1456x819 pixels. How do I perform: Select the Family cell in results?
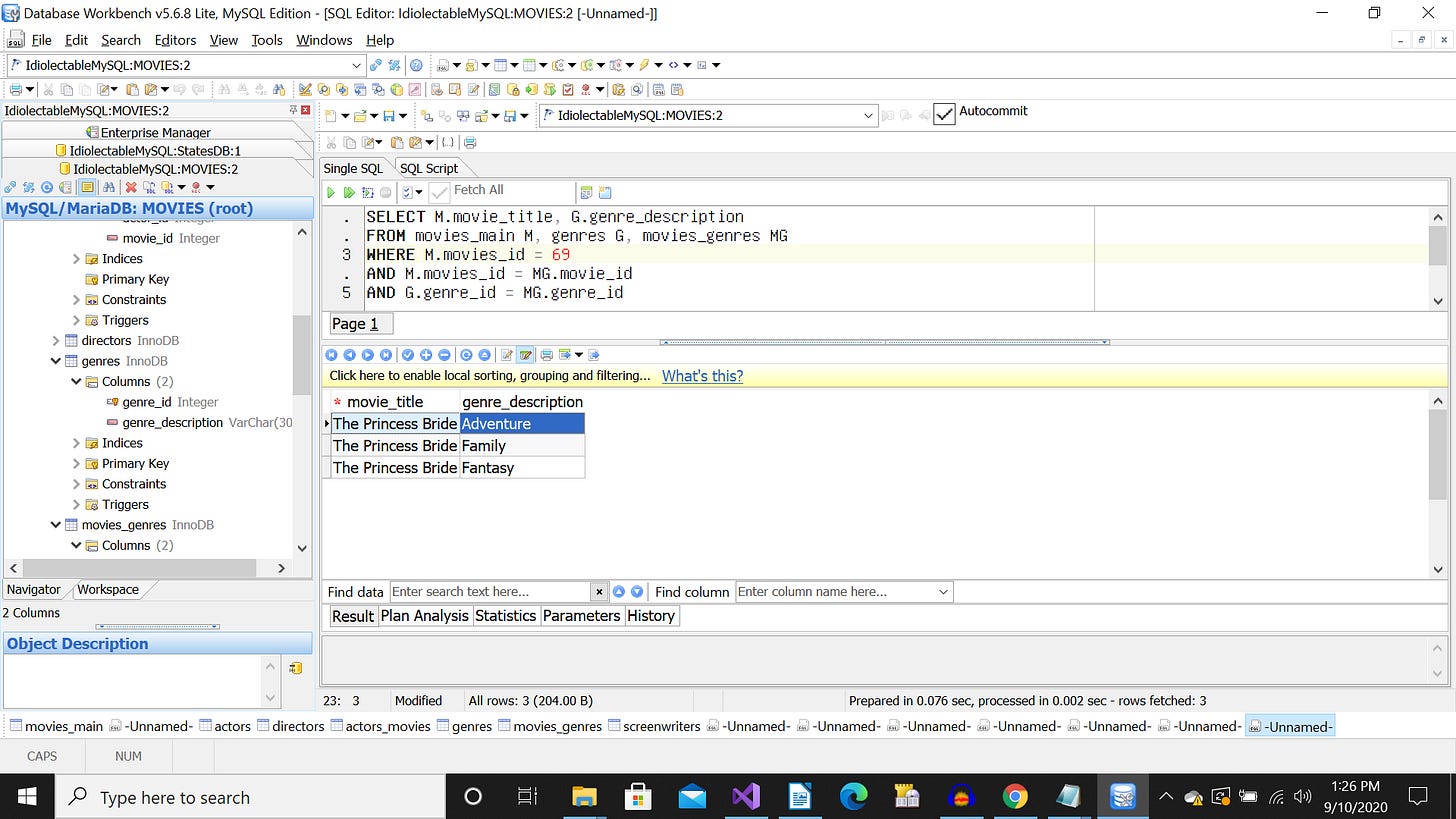(521, 446)
